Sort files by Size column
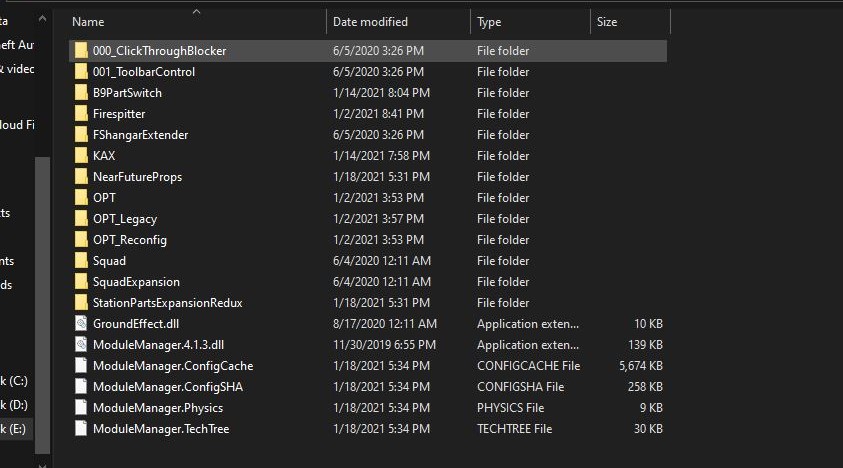This screenshot has height=468, width=843. (x=607, y=22)
